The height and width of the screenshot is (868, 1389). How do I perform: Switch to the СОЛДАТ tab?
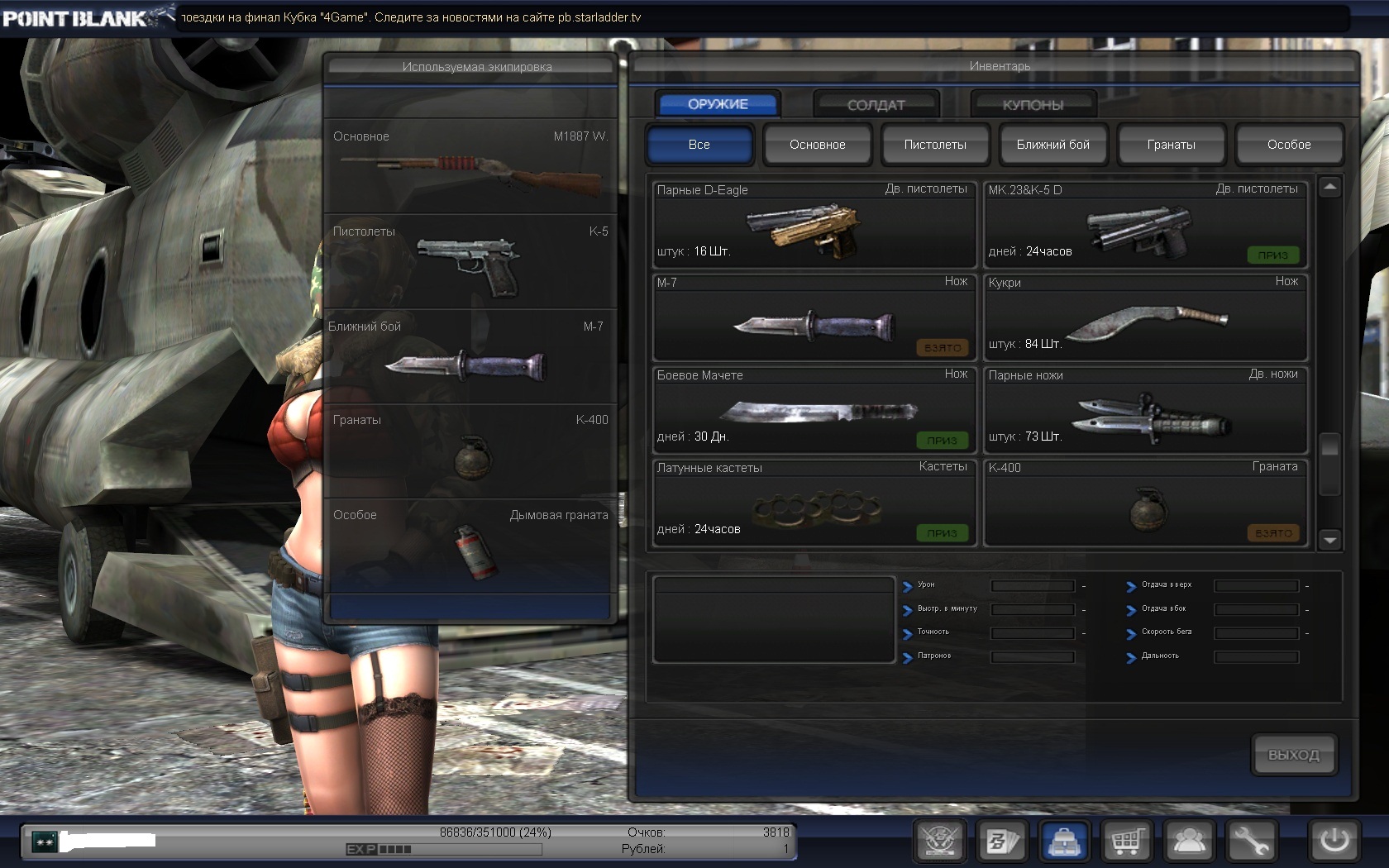pos(876,105)
